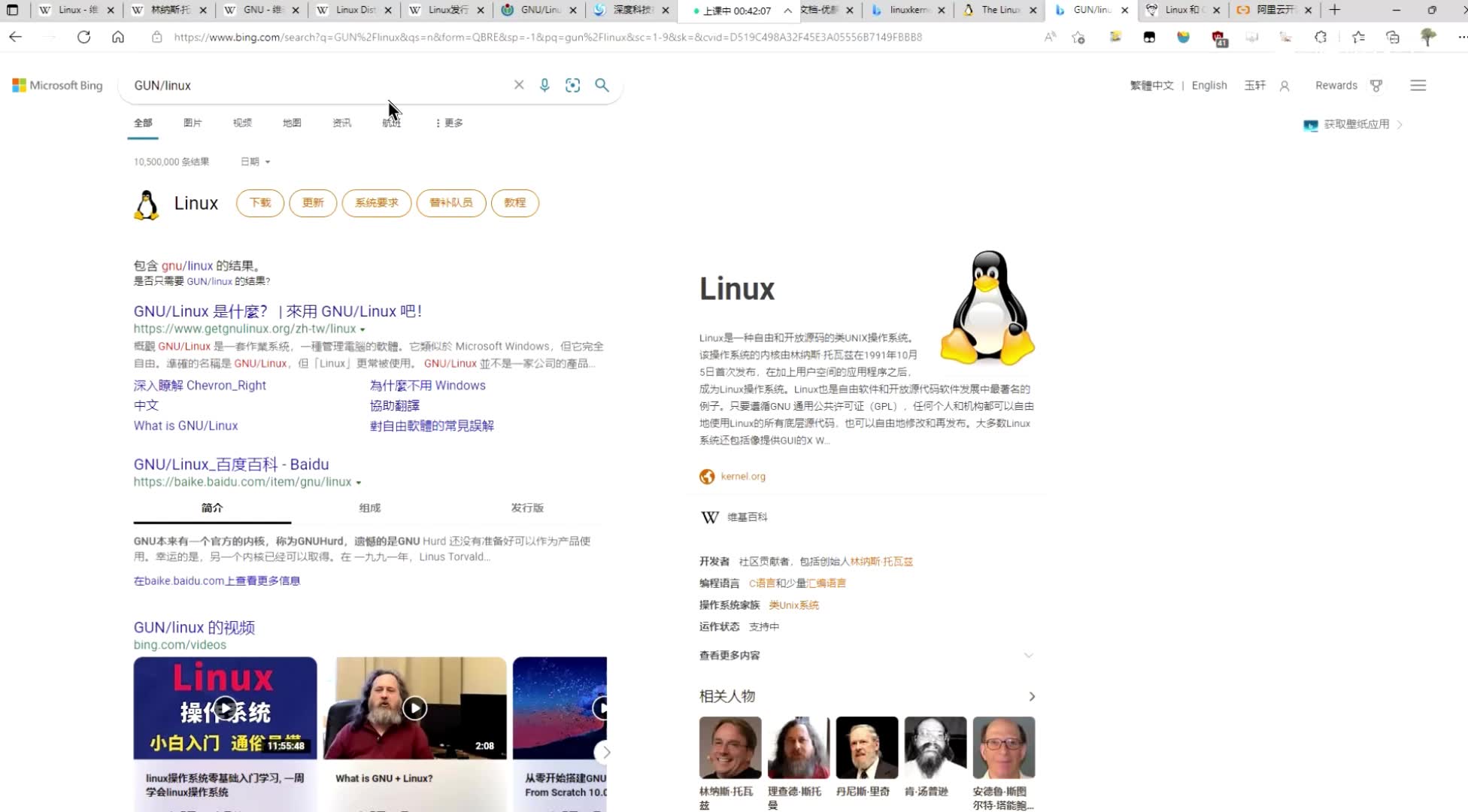Advance video carousel with next arrow

605,752
